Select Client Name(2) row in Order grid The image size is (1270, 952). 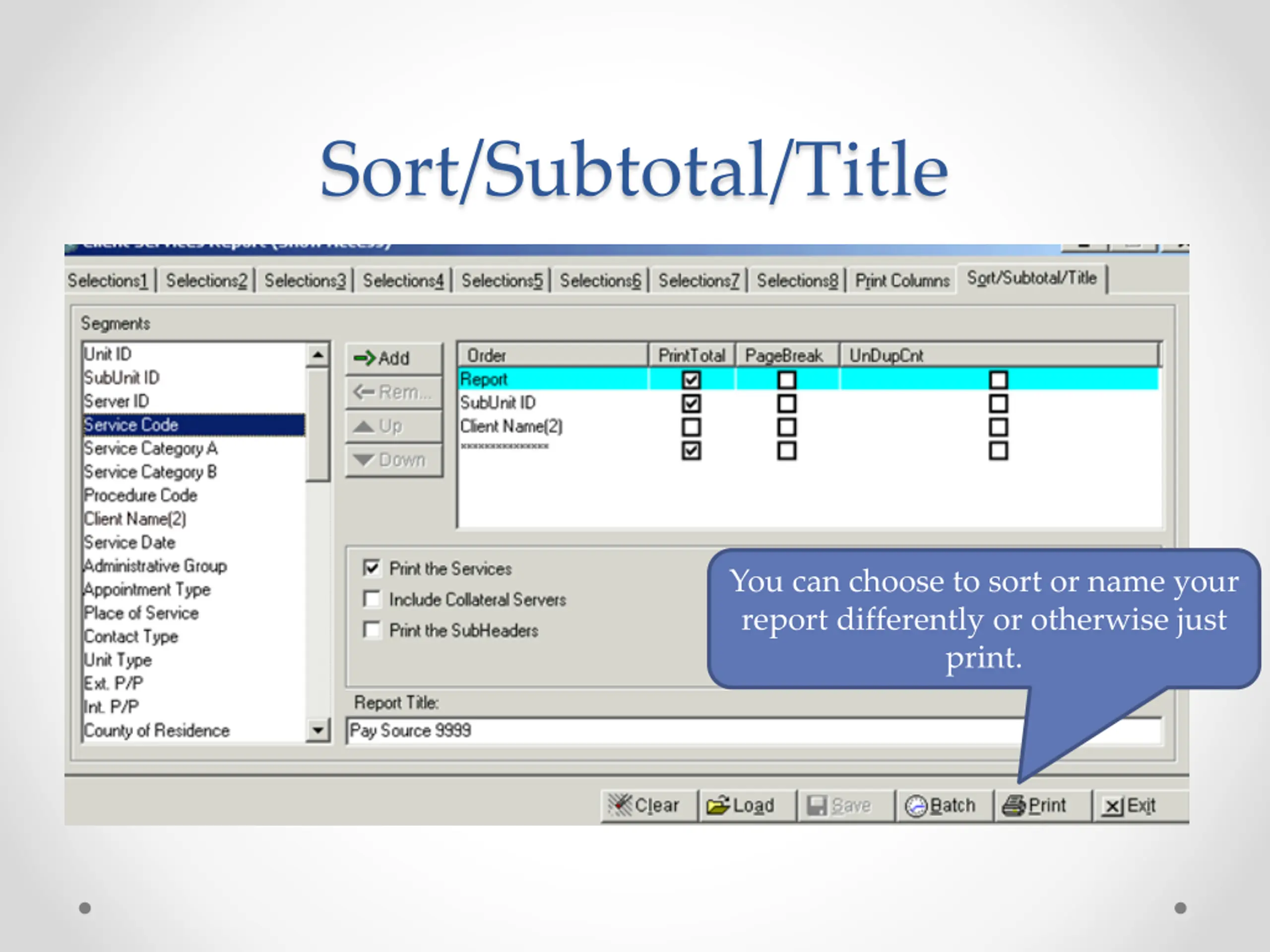coord(511,426)
